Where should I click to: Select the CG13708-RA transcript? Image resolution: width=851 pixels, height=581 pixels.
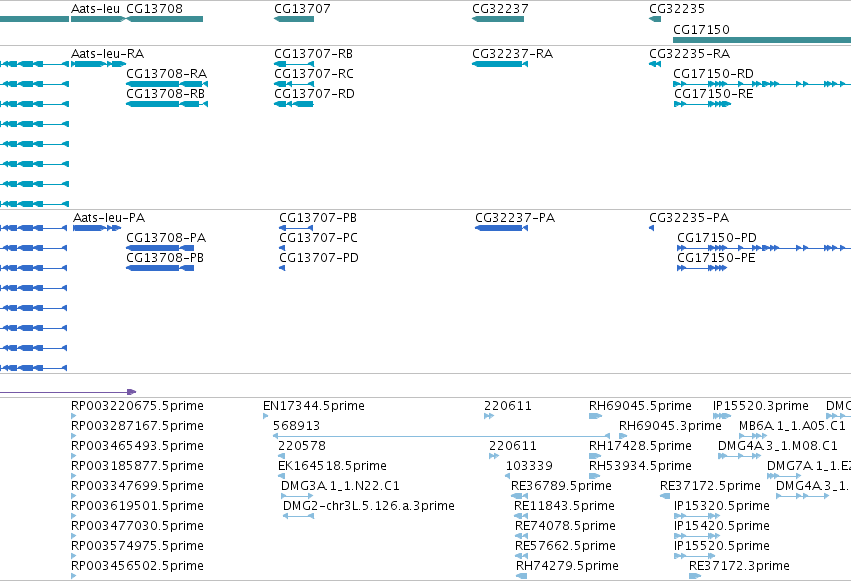pos(167,84)
